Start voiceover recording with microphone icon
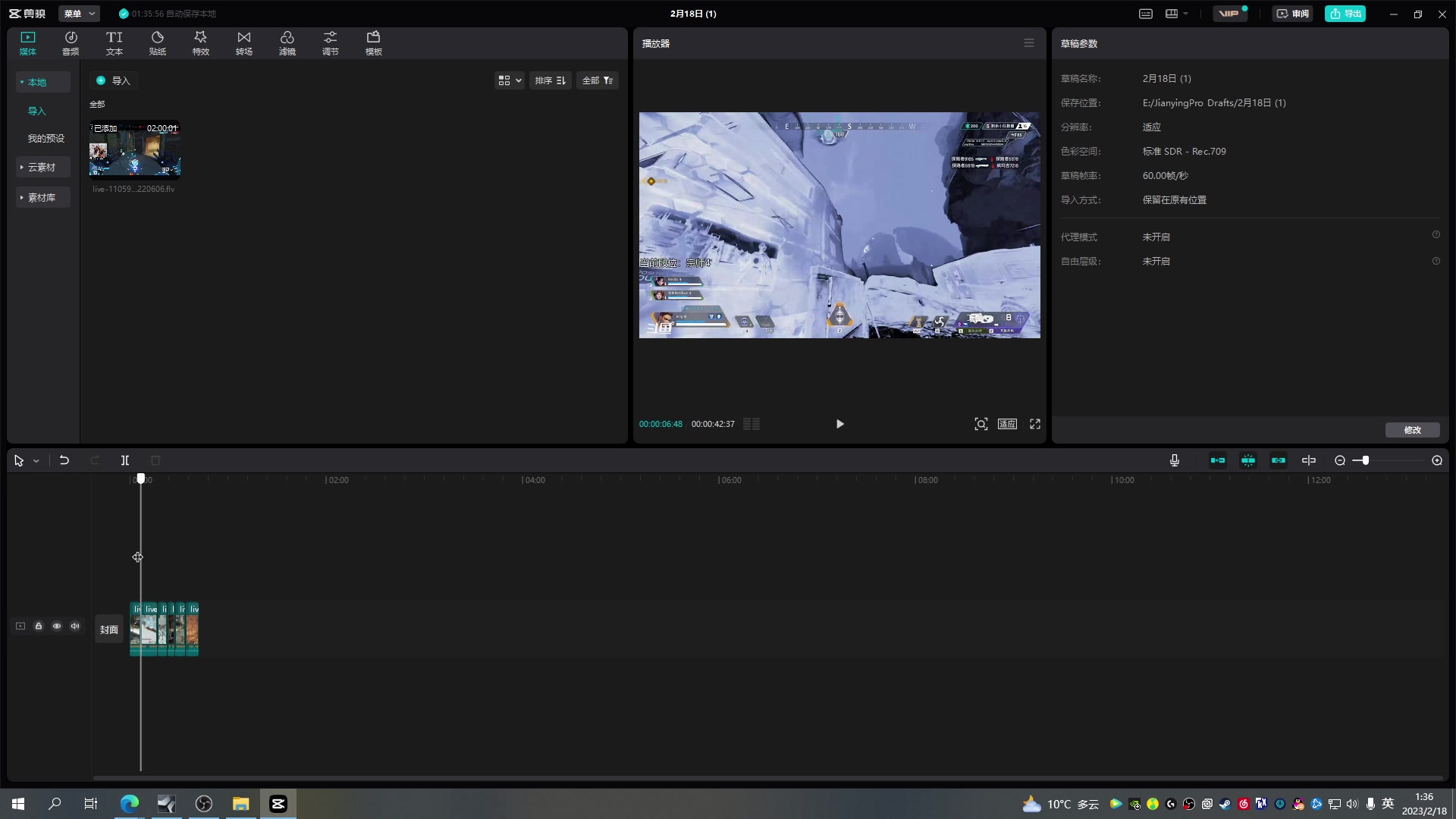1456x819 pixels. [x=1175, y=460]
